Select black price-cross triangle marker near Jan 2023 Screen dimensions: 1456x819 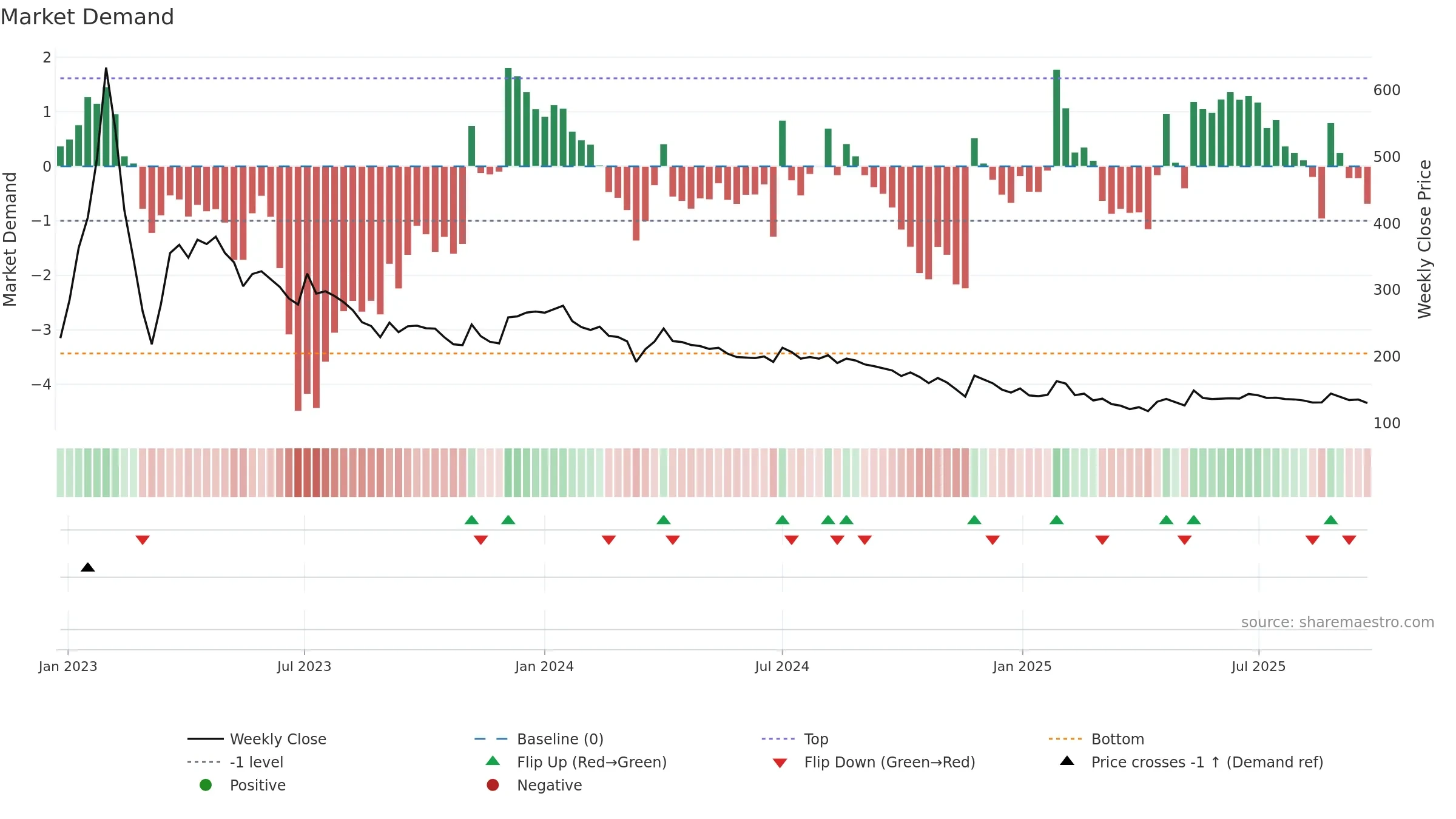[x=88, y=567]
